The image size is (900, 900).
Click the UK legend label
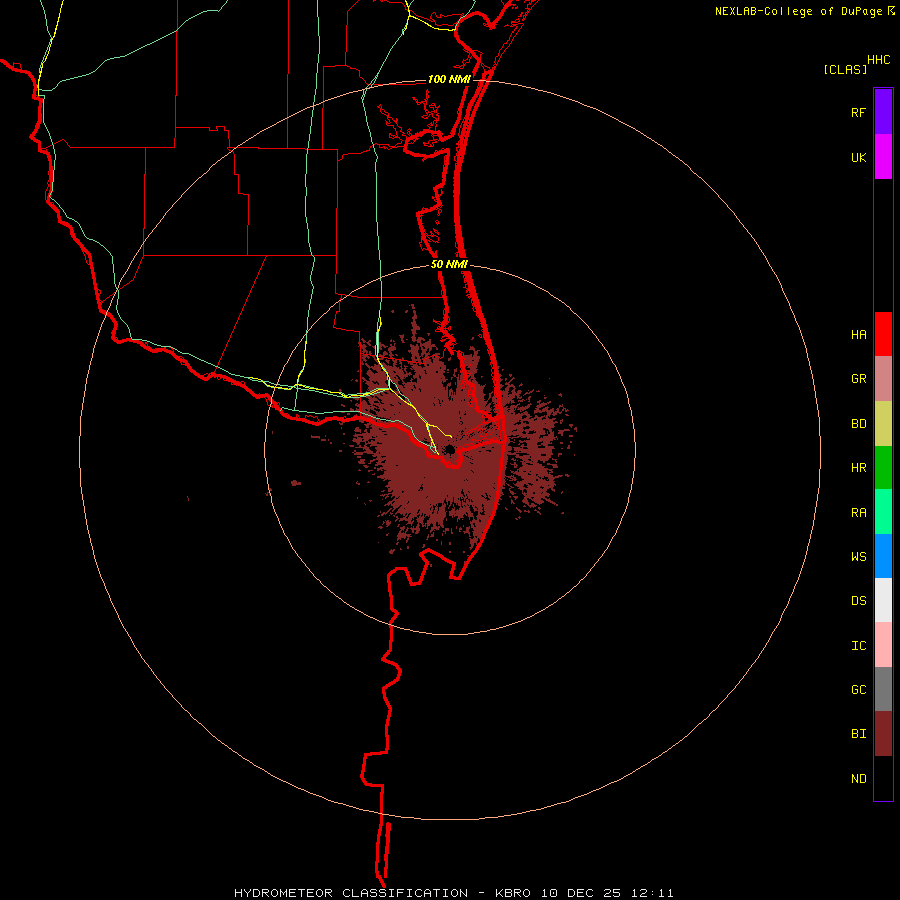click(858, 157)
